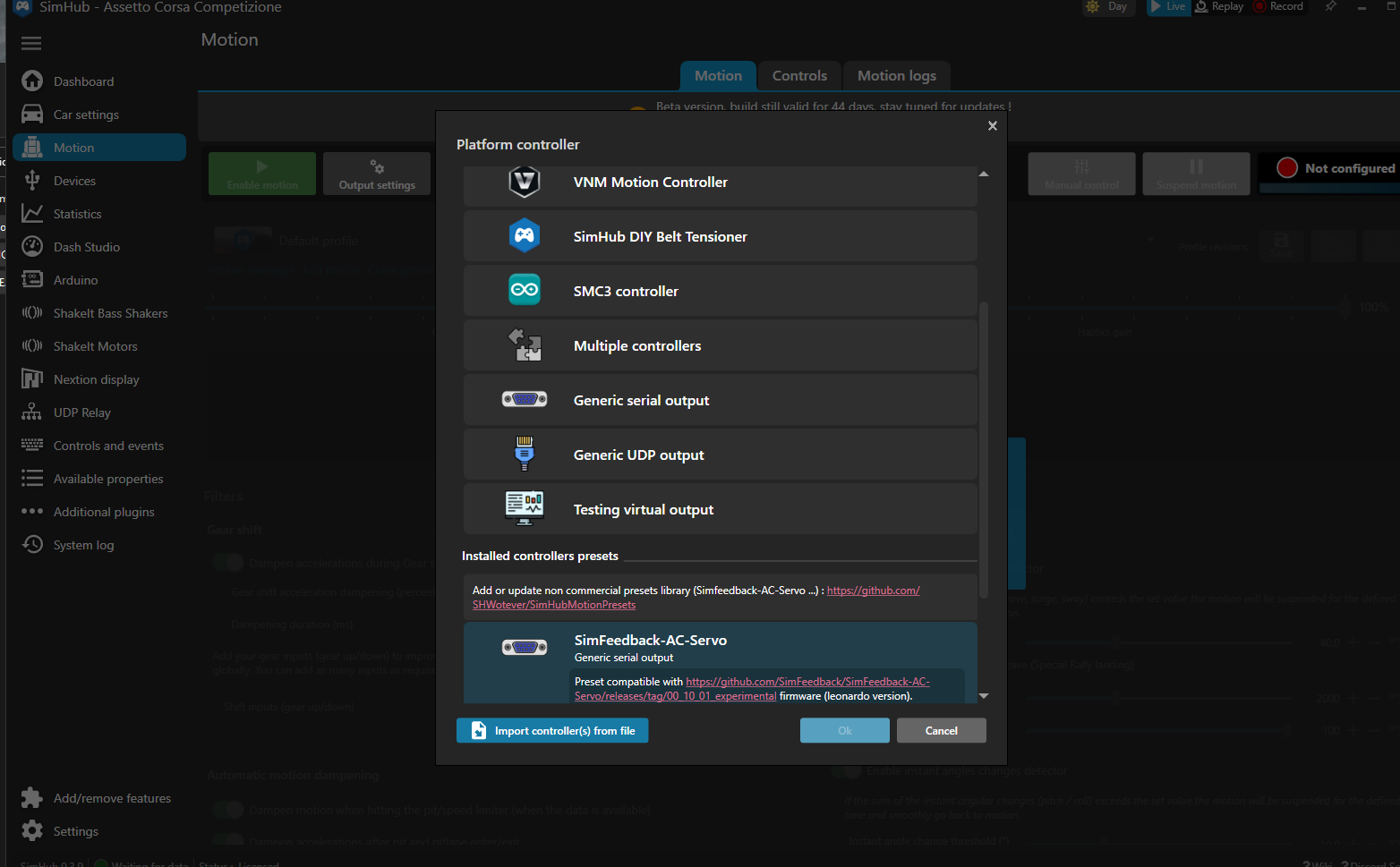
Task: Click the Add/remove features puzzle icon
Action: click(x=32, y=798)
